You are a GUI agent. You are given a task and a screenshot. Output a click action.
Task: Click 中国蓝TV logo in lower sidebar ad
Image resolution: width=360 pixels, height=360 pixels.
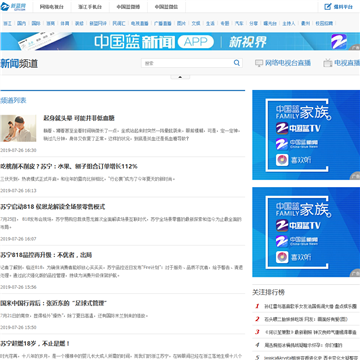click(x=282, y=226)
